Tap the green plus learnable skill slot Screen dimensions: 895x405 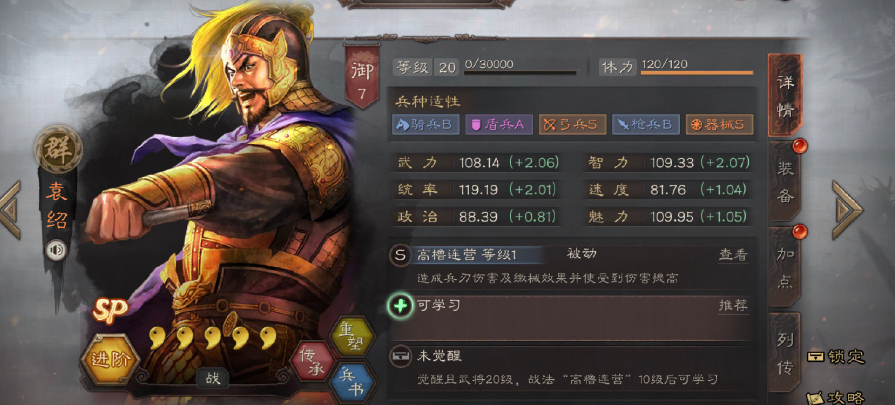(x=401, y=306)
